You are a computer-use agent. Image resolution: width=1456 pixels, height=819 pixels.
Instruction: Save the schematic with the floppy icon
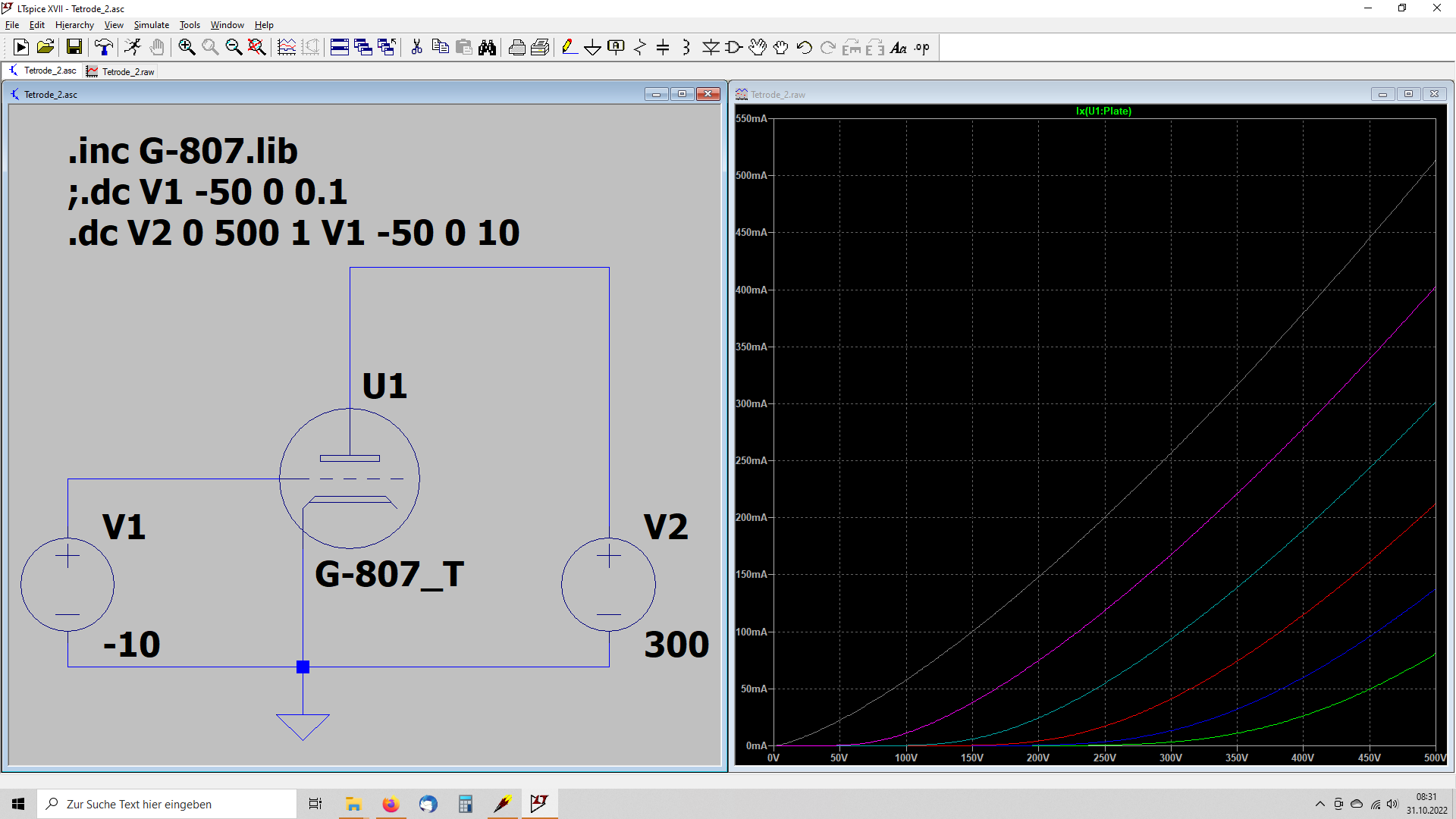[74, 48]
